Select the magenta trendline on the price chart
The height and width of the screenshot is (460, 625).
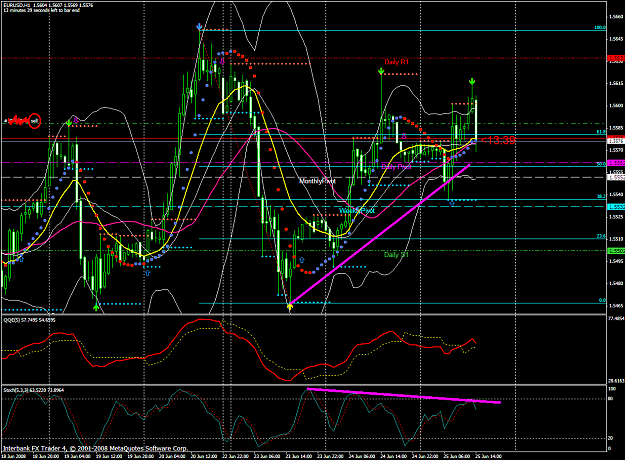(379, 234)
